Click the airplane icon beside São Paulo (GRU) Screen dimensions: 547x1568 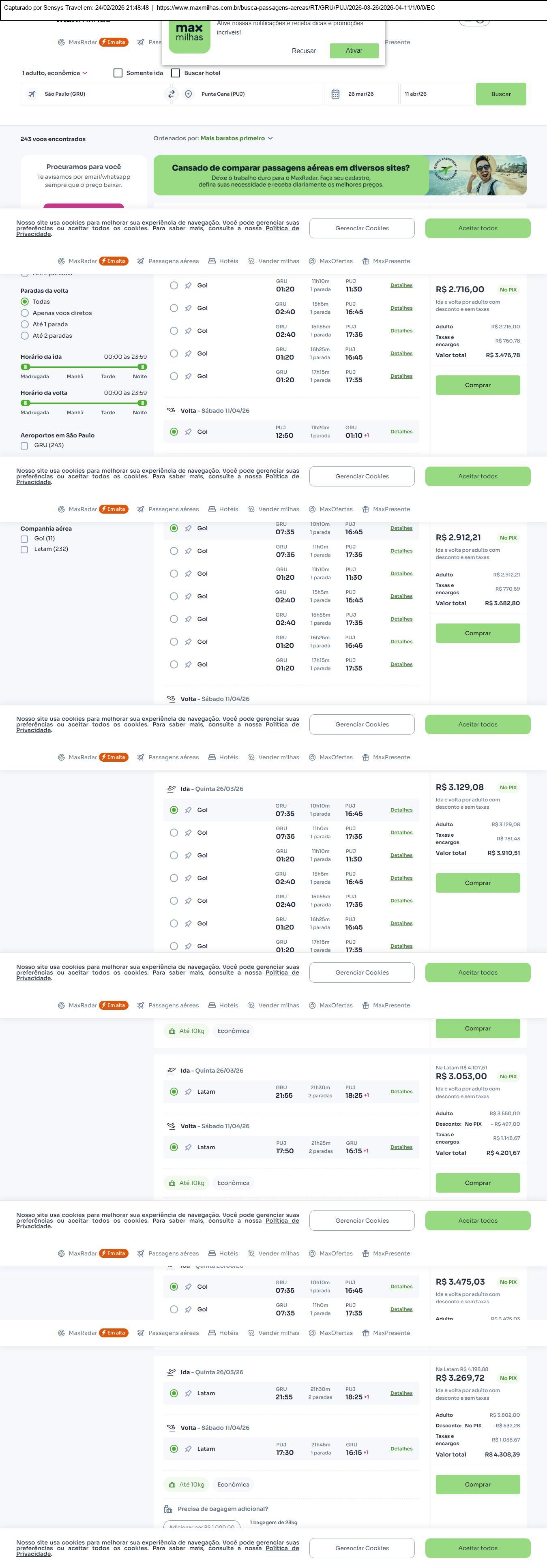32,94
